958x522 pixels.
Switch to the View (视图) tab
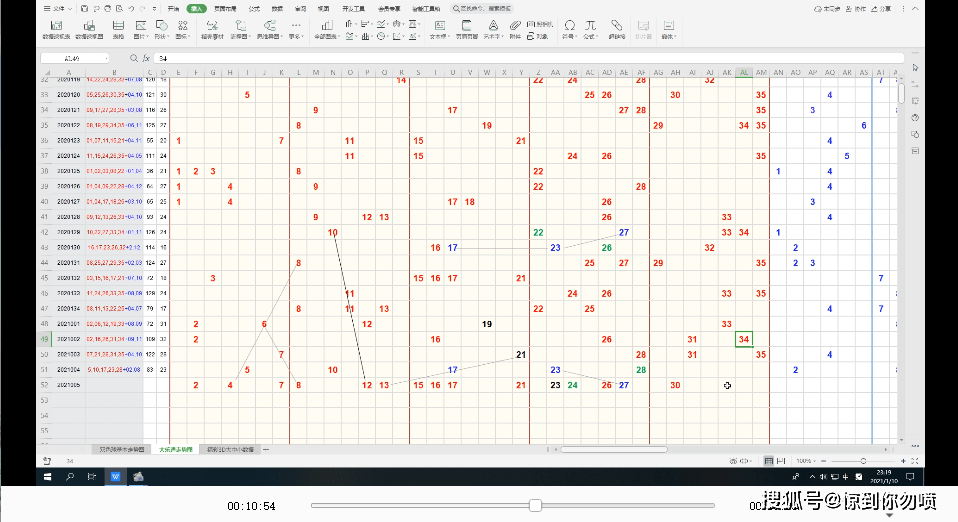(324, 9)
